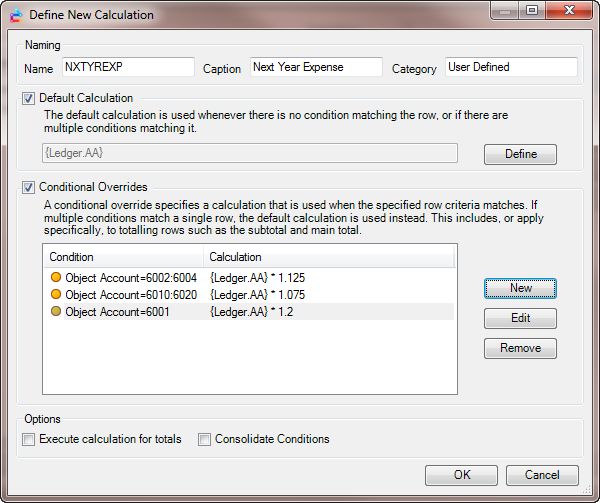Remove the selected conditional override
Screen dimensions: 600x503
(x=520, y=348)
